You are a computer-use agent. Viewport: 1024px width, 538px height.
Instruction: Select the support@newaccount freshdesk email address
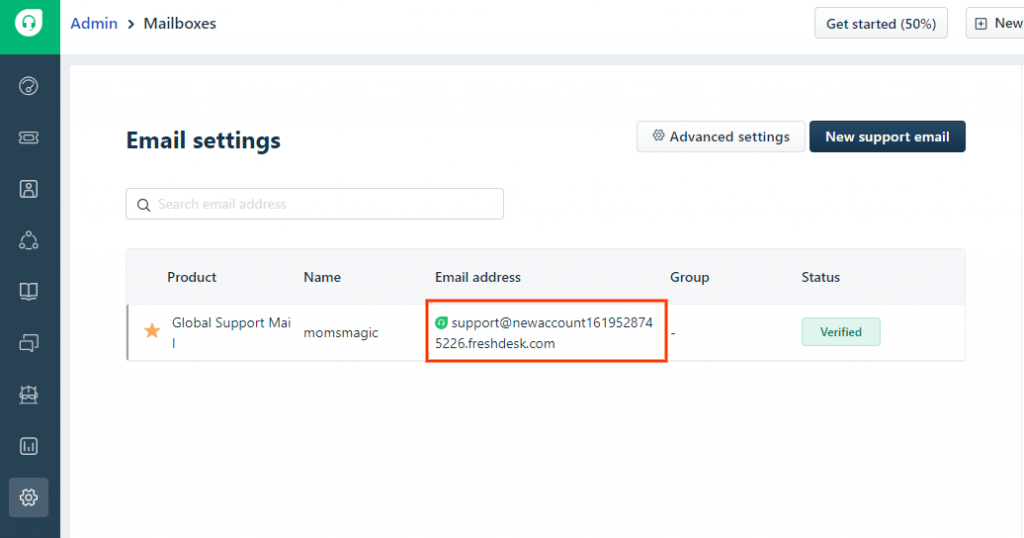click(544, 333)
